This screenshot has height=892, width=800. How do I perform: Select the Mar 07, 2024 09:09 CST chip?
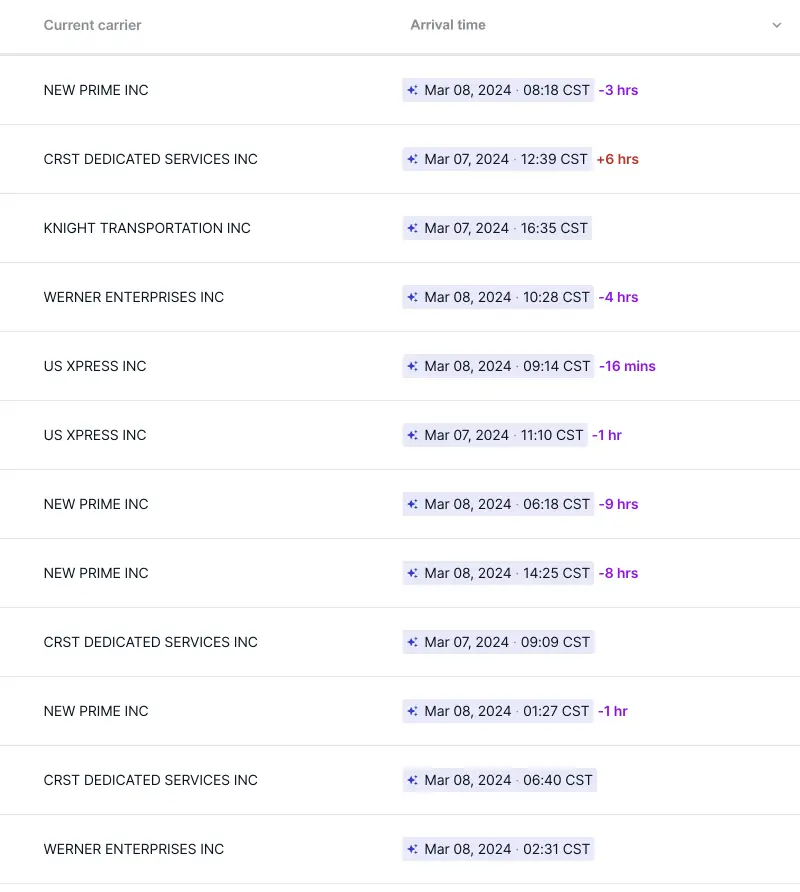point(499,642)
